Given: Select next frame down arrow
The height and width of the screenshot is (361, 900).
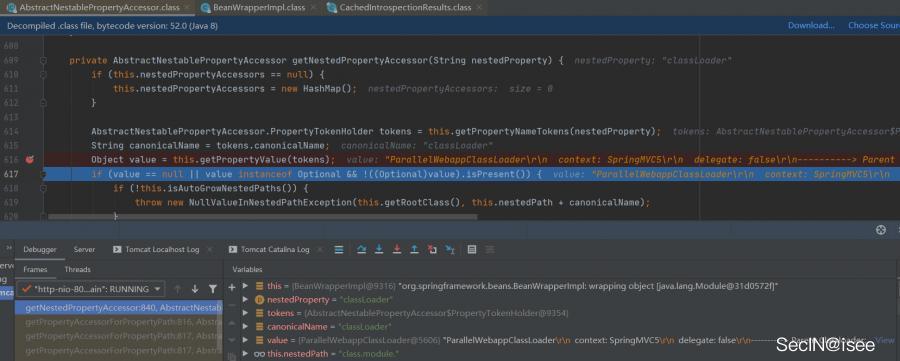Looking at the screenshot, I should point(195,289).
